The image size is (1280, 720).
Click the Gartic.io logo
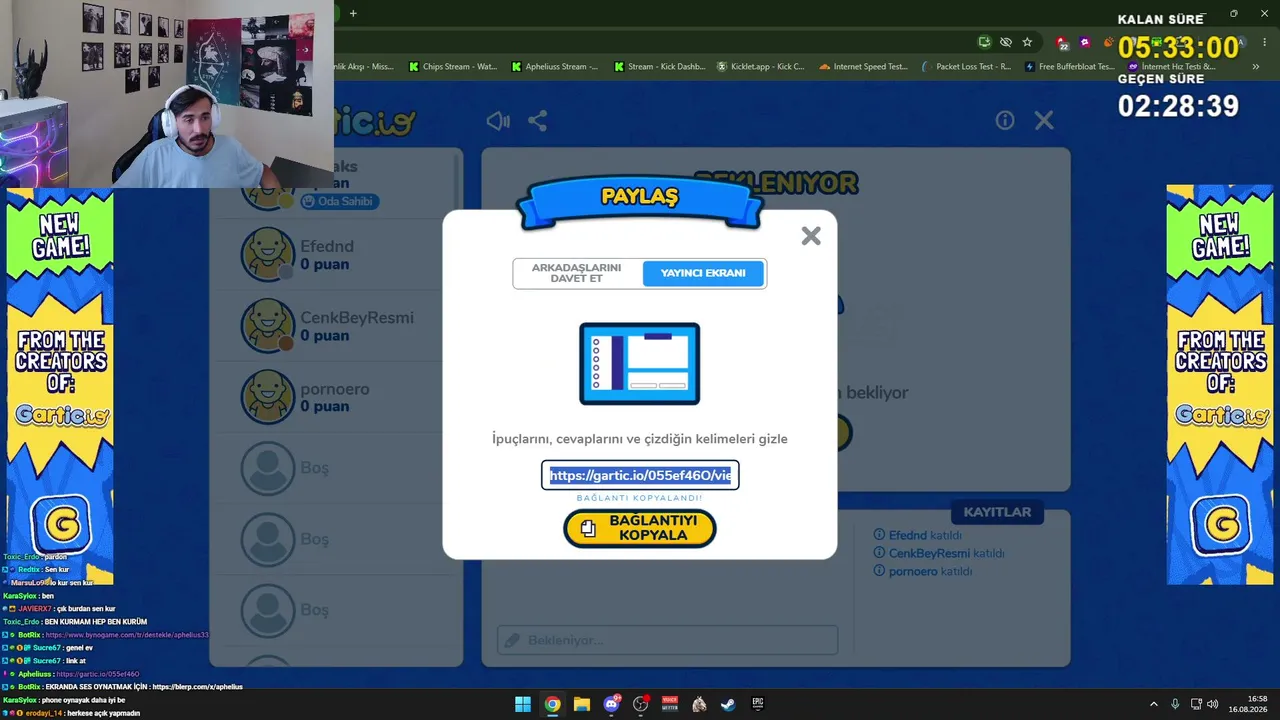click(x=375, y=122)
